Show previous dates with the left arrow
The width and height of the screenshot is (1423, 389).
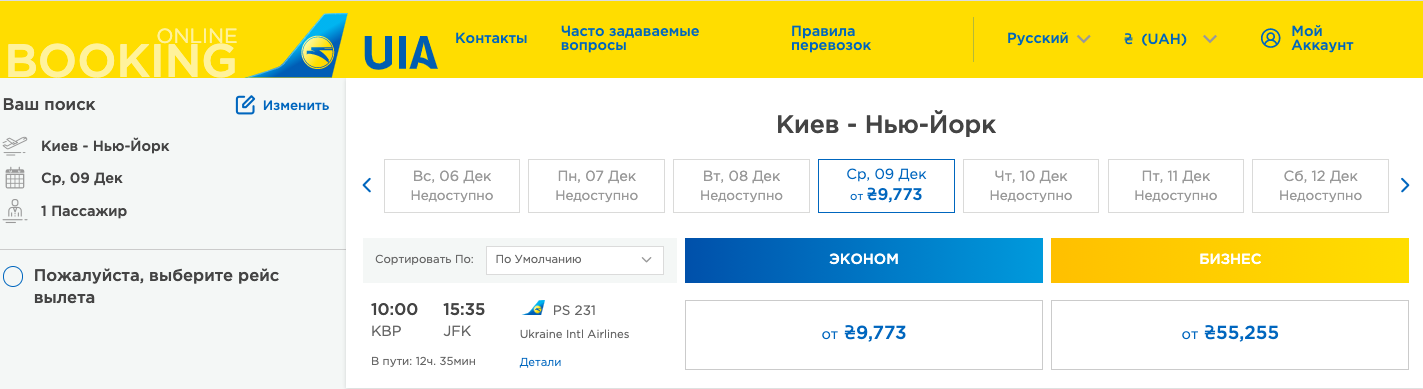click(x=367, y=185)
